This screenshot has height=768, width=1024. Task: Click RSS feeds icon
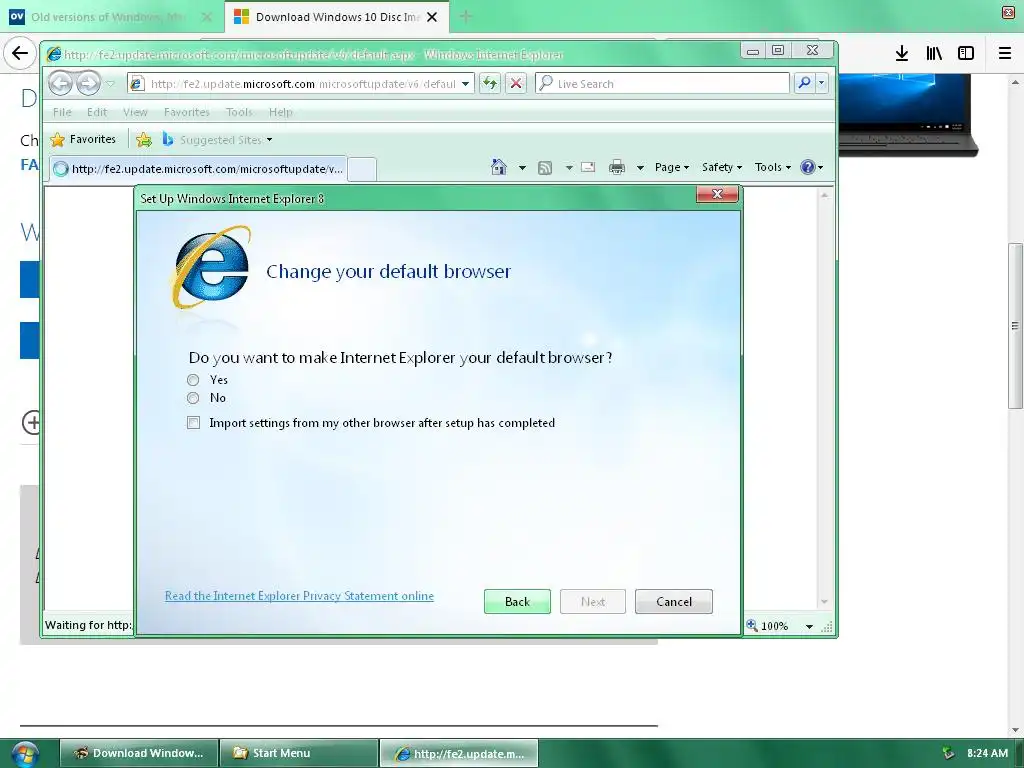(545, 168)
